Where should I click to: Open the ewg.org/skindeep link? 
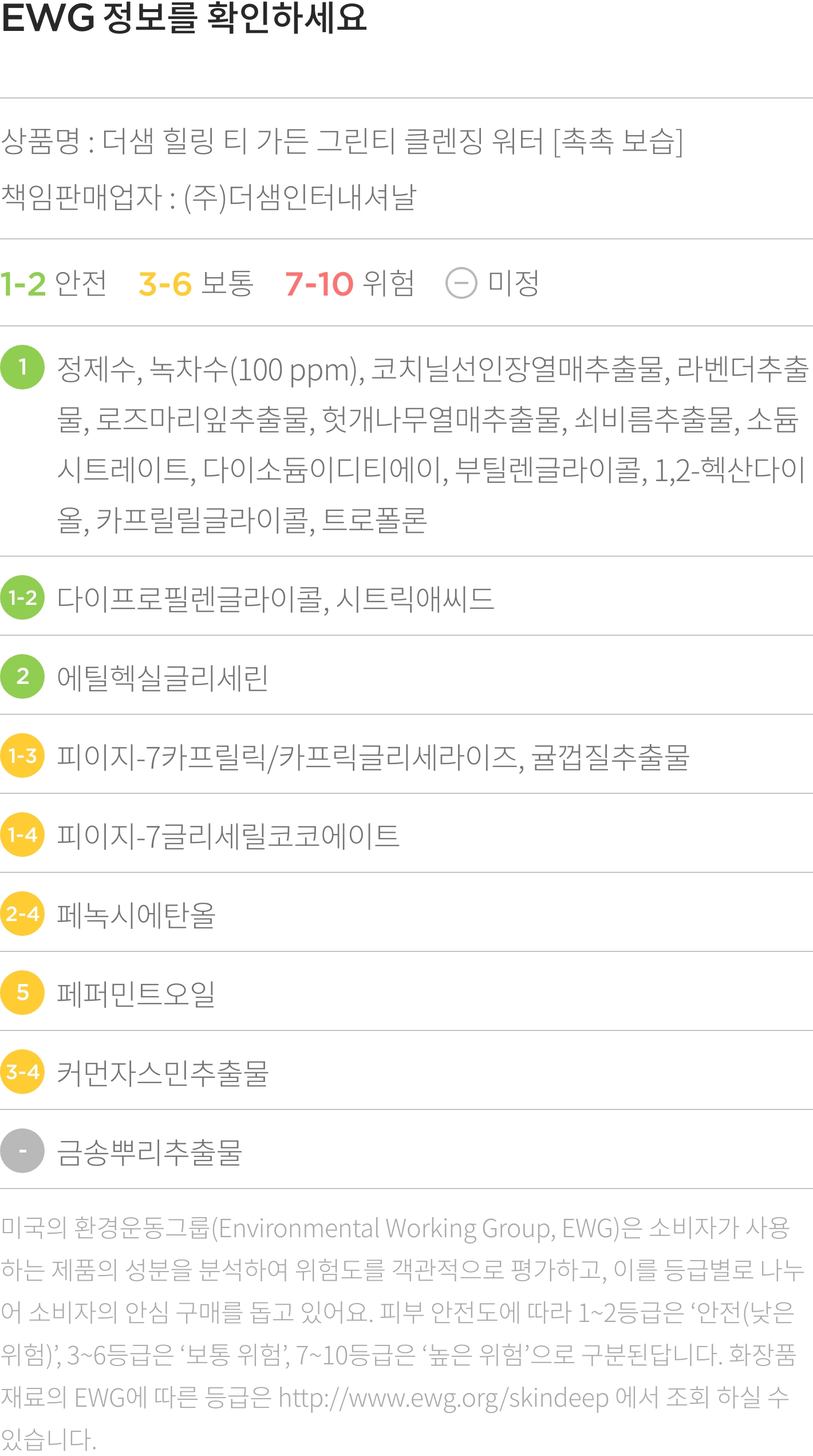point(443,1398)
